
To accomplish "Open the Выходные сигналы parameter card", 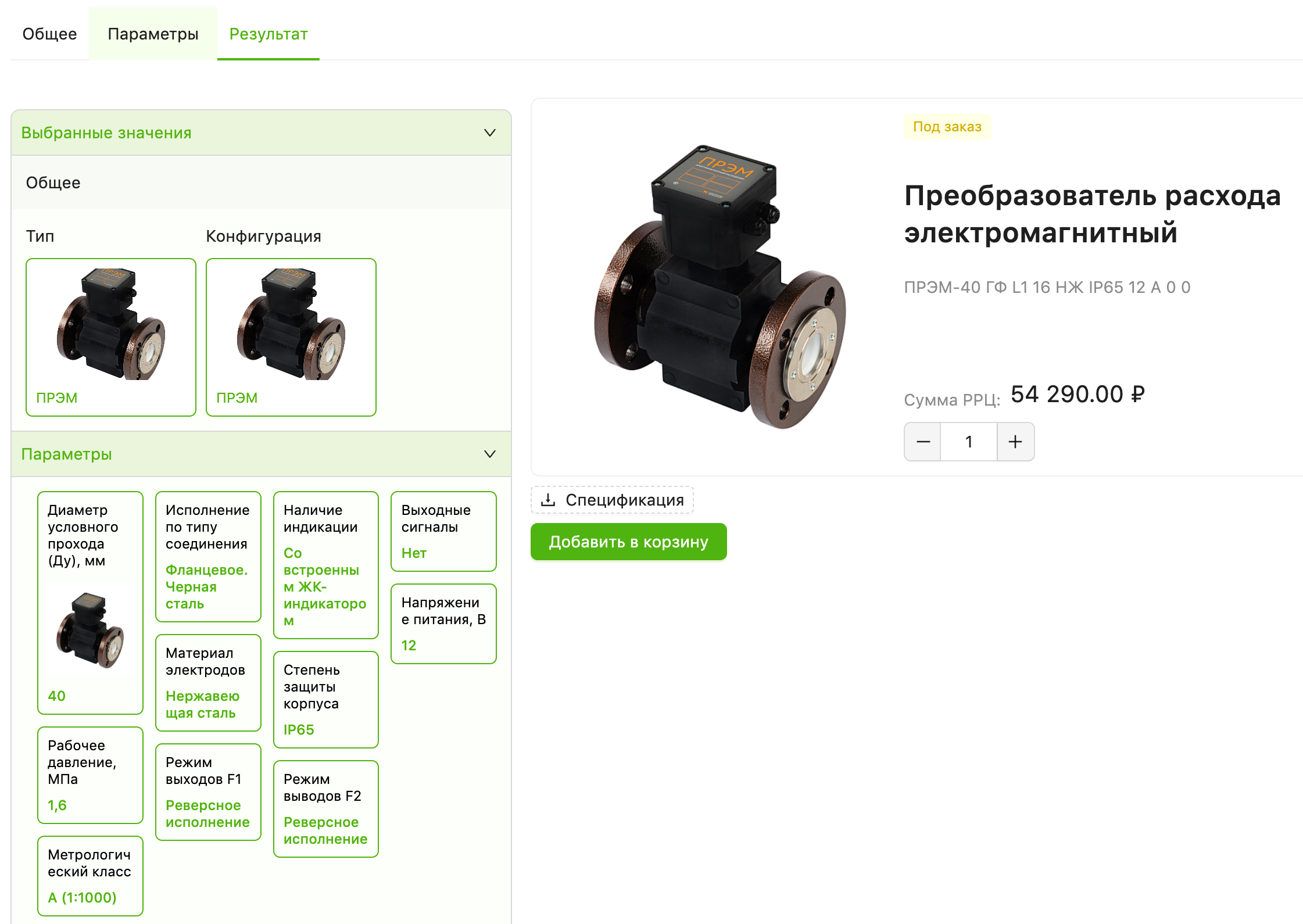I will point(444,531).
